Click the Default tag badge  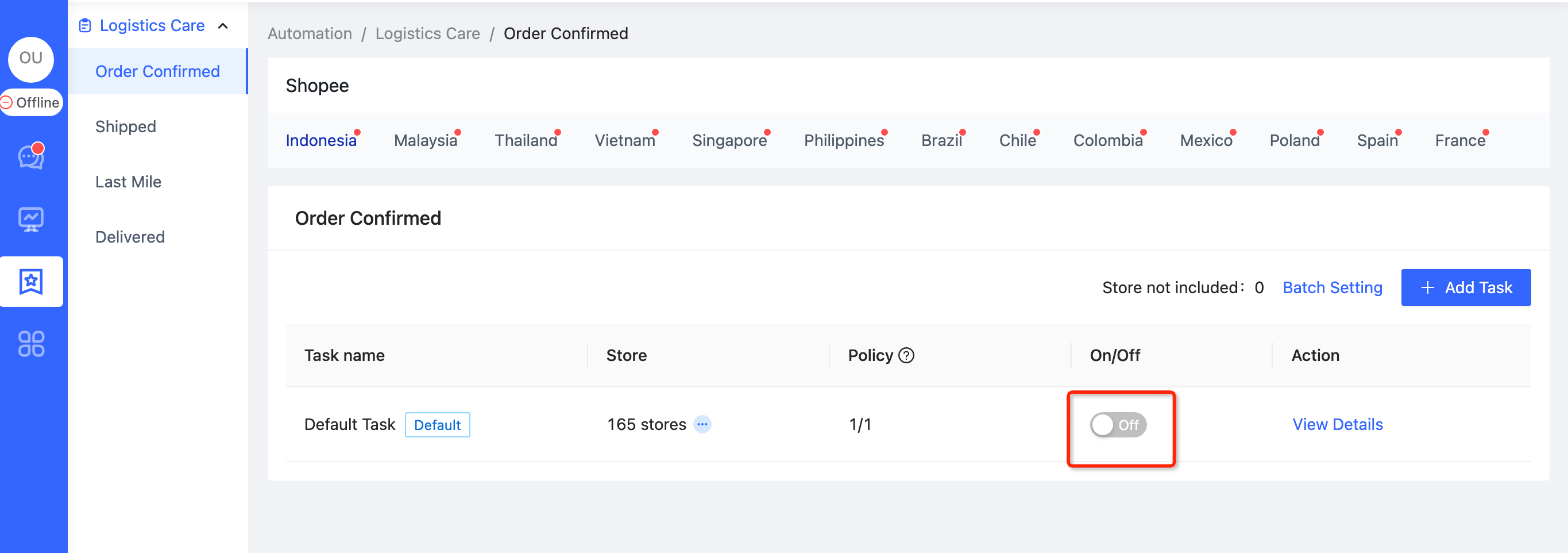pos(437,424)
